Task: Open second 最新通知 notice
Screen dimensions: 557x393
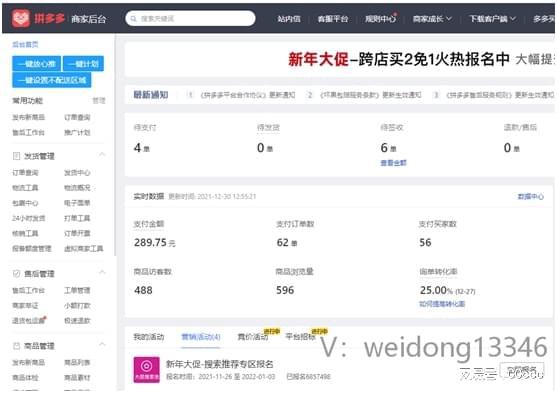Action: (x=371, y=95)
